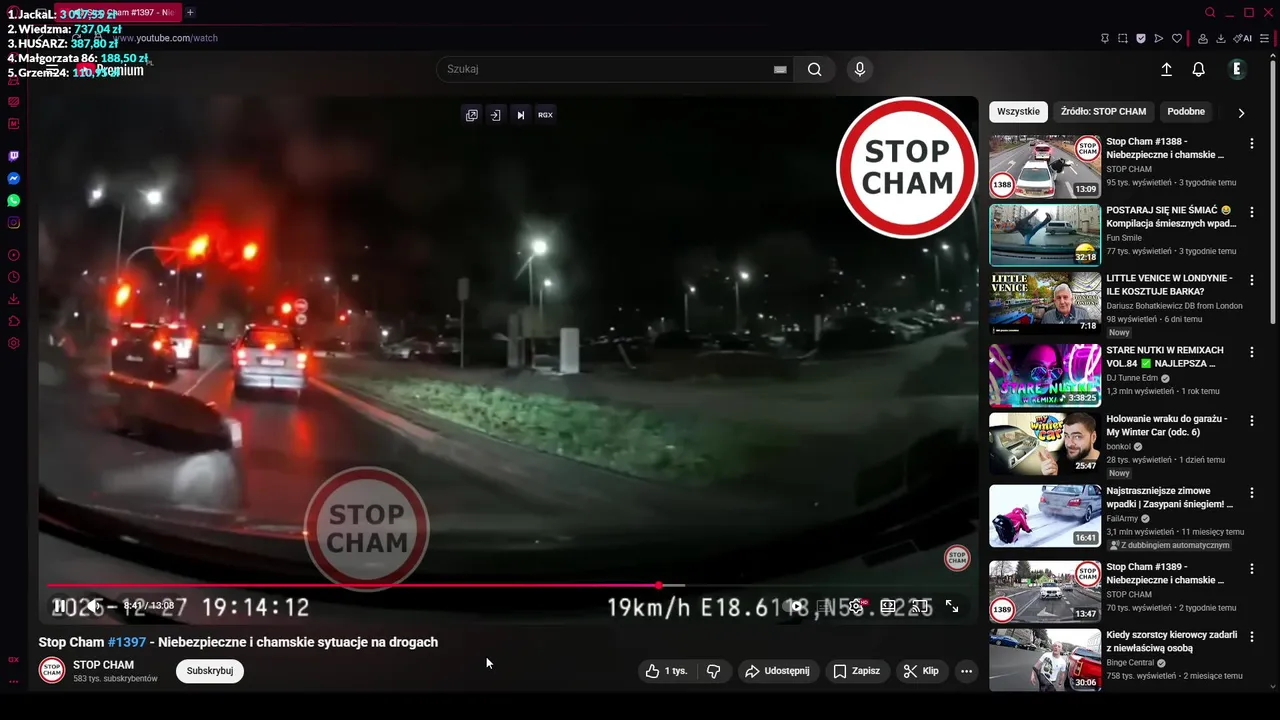Open options for Stop Cham #1388 video
This screenshot has width=1280, height=720.
[x=1251, y=144]
